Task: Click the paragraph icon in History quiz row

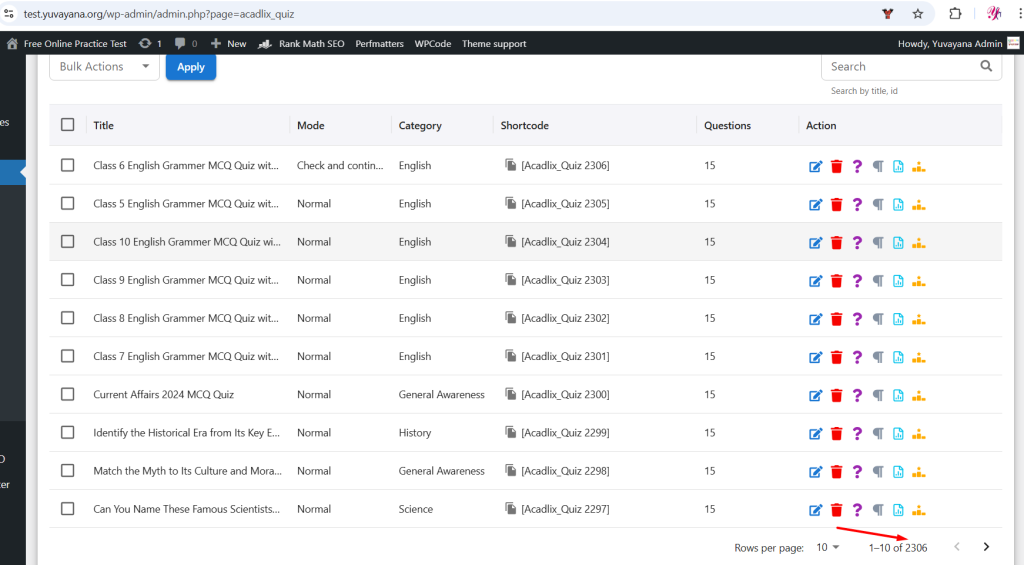Action: [878, 433]
